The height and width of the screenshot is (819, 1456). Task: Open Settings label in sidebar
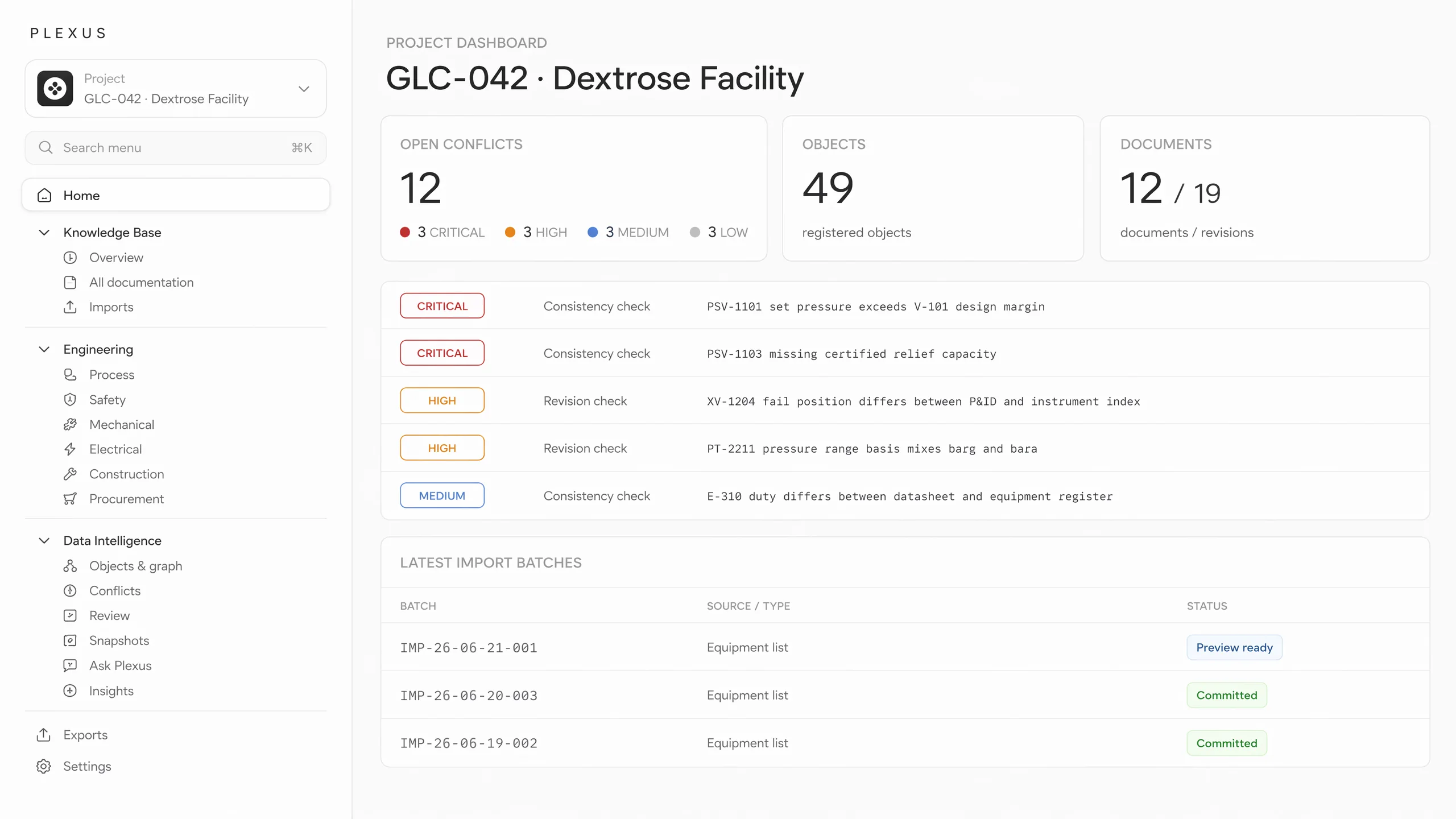(x=87, y=767)
